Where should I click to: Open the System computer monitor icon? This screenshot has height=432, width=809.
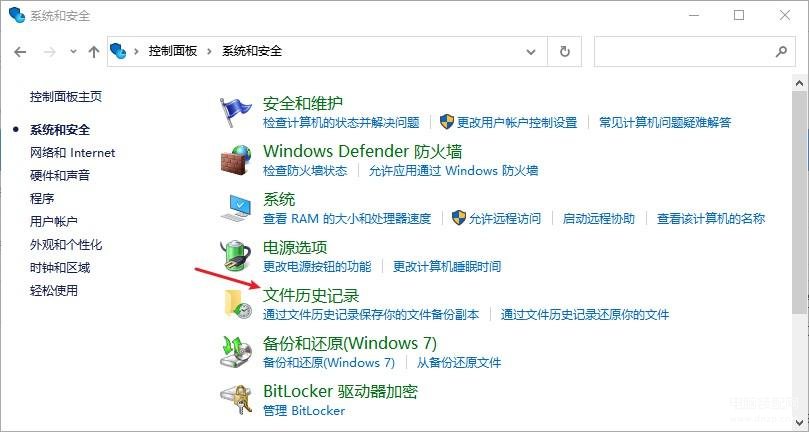tap(236, 208)
